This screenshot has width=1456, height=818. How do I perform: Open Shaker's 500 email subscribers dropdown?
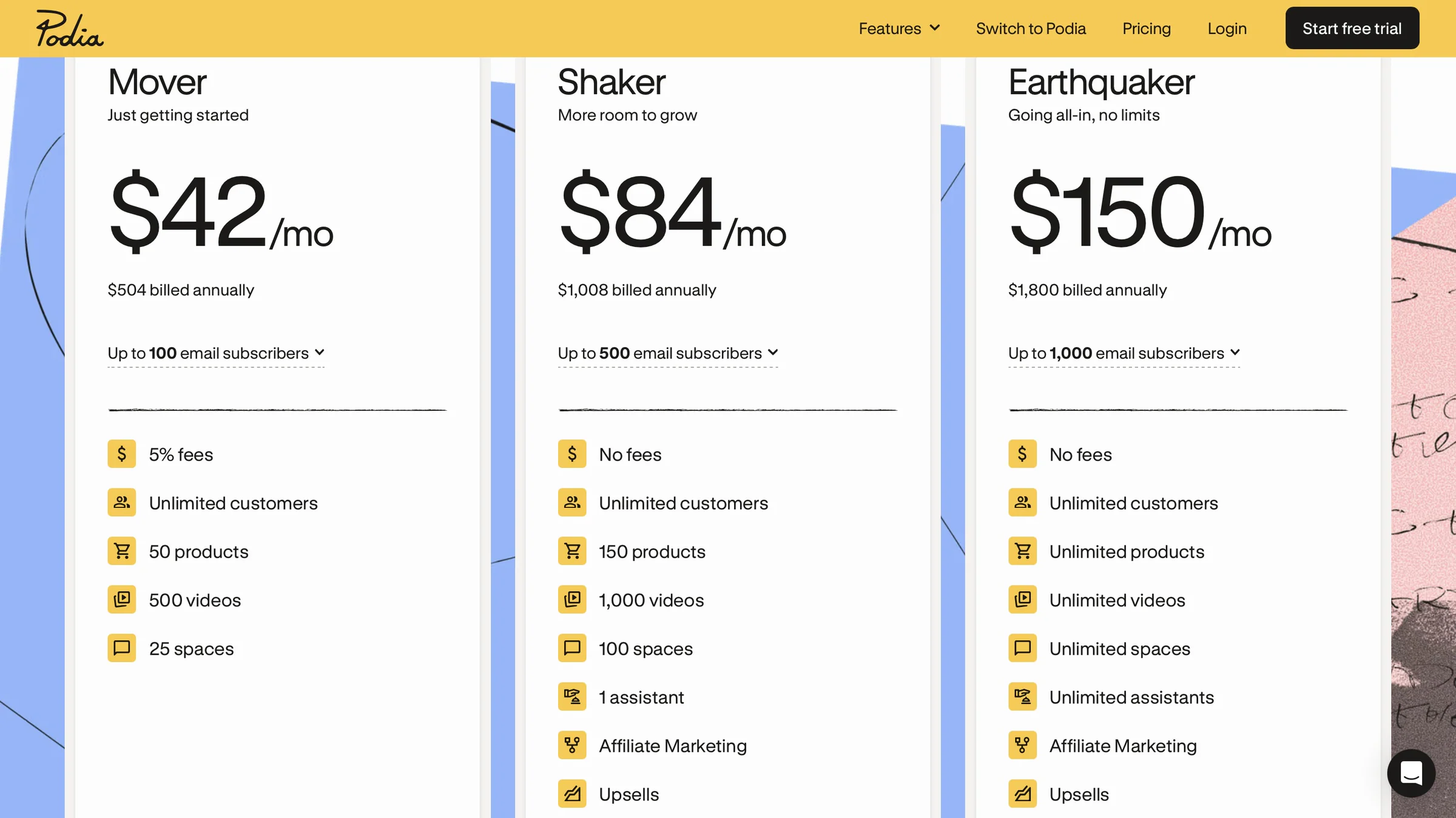click(668, 353)
